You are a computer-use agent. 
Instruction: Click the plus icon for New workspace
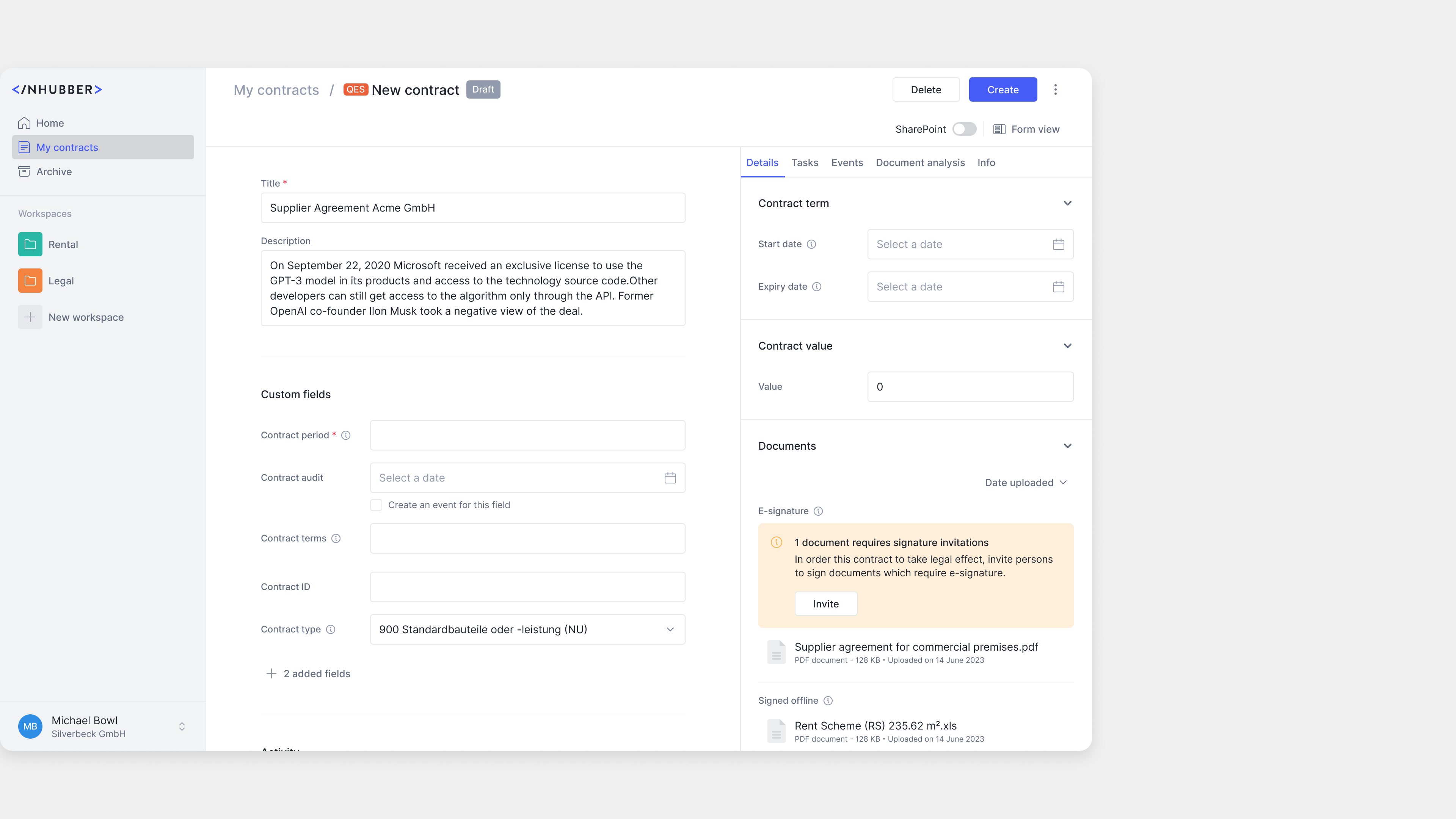tap(30, 317)
